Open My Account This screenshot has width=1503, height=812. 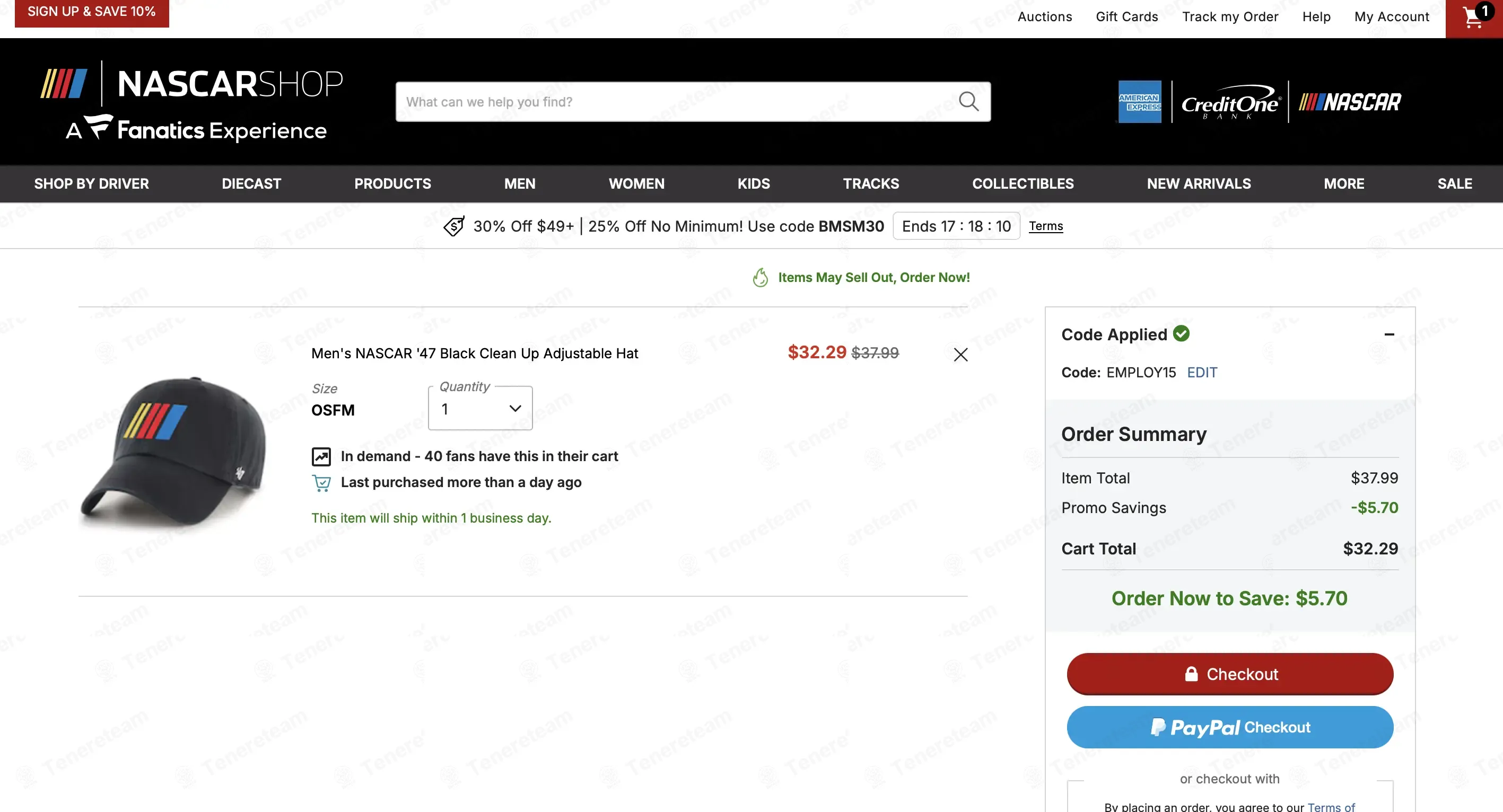pos(1392,17)
